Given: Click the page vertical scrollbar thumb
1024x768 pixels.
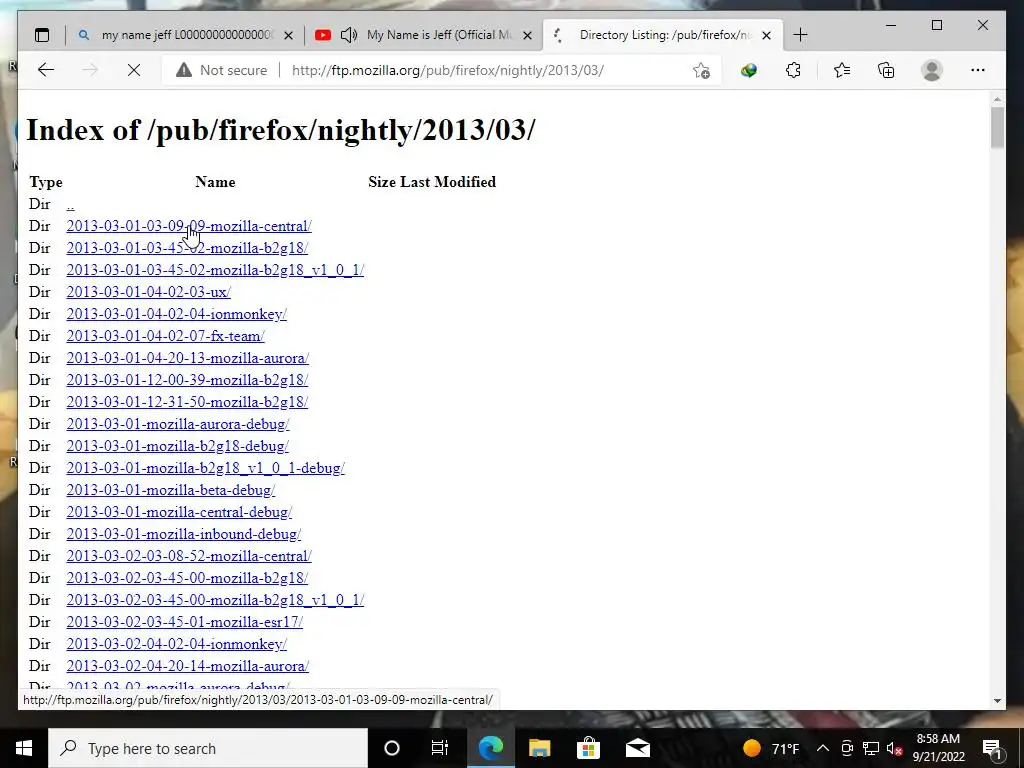Looking at the screenshot, I should (997, 128).
